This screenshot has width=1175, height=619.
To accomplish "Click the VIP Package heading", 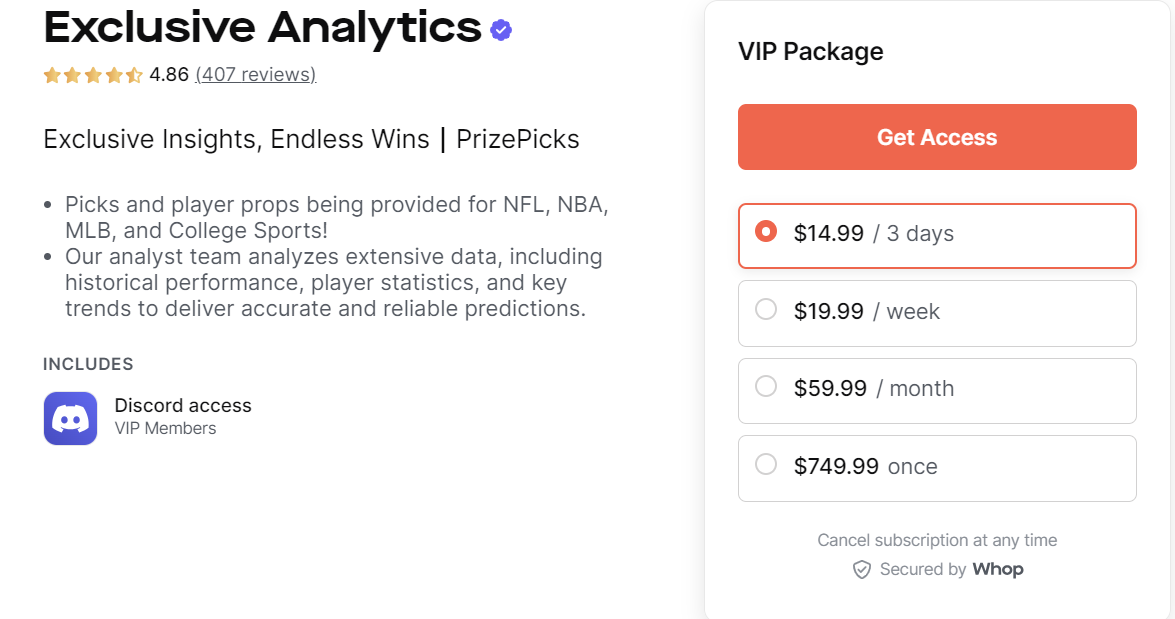I will pos(810,51).
